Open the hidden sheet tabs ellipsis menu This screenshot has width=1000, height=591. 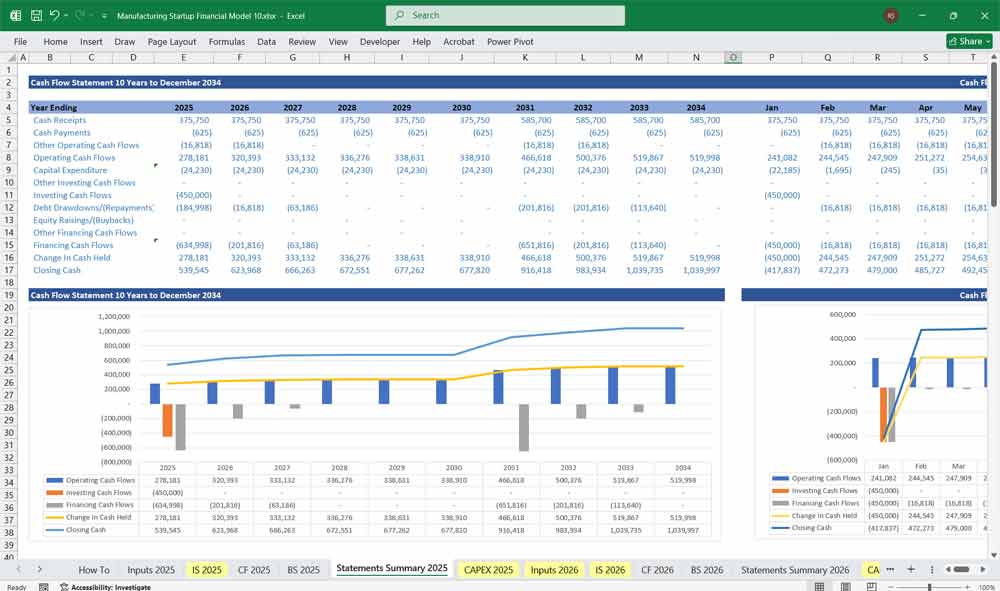(x=890, y=569)
